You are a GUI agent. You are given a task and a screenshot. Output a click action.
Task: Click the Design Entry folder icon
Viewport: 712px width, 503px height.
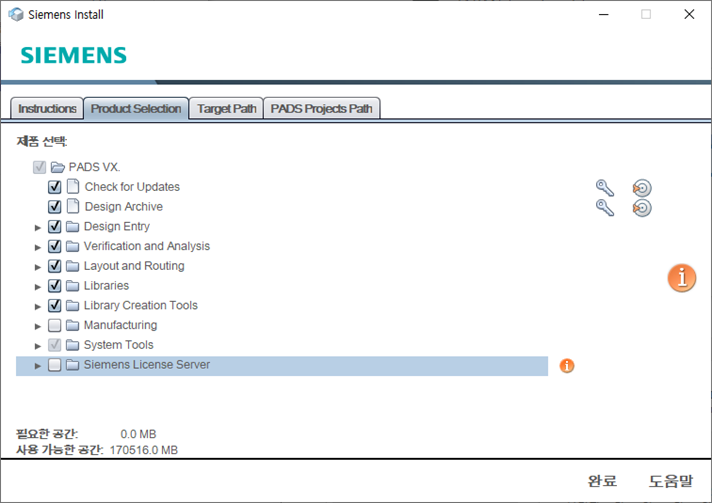[x=72, y=226]
